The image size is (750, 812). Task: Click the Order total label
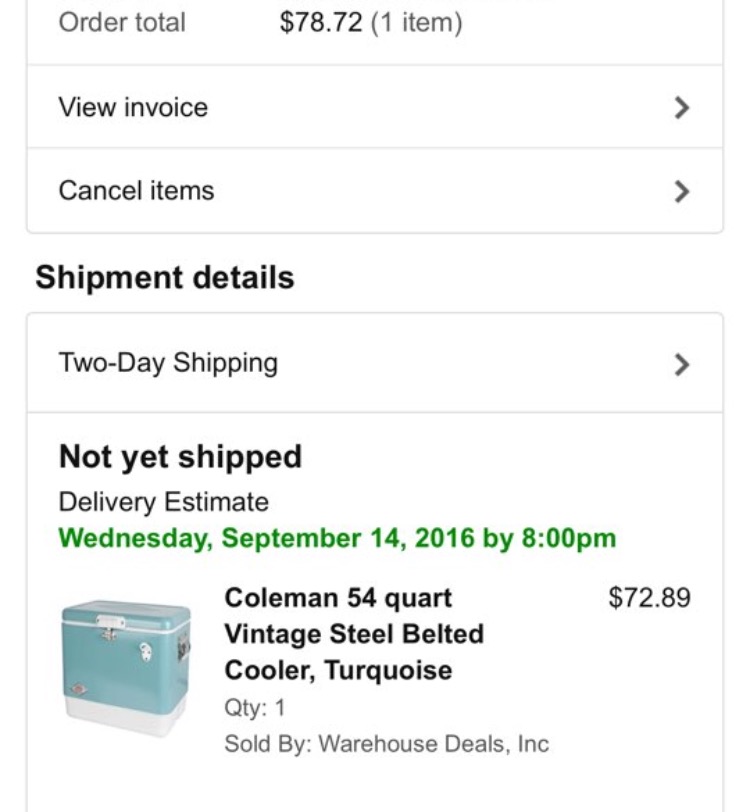point(122,22)
